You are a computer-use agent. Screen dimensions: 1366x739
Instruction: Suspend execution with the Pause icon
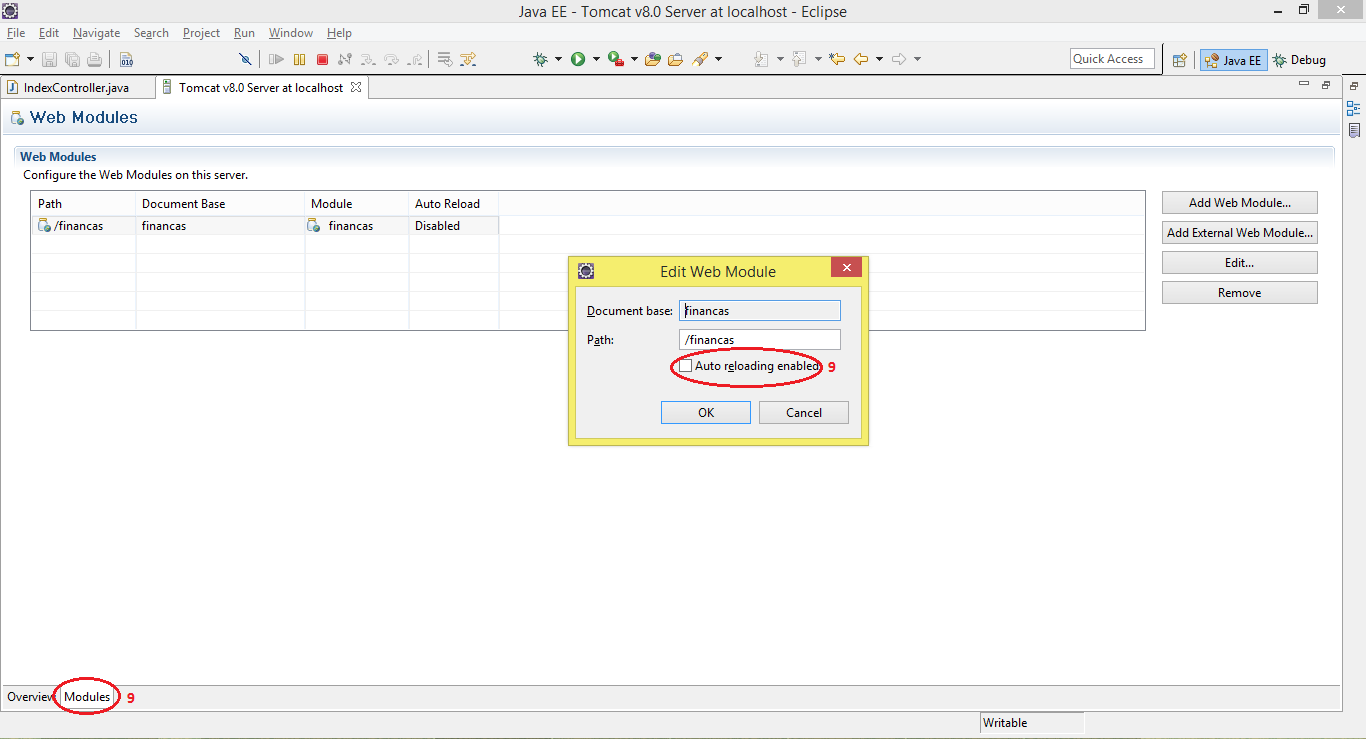coord(299,58)
